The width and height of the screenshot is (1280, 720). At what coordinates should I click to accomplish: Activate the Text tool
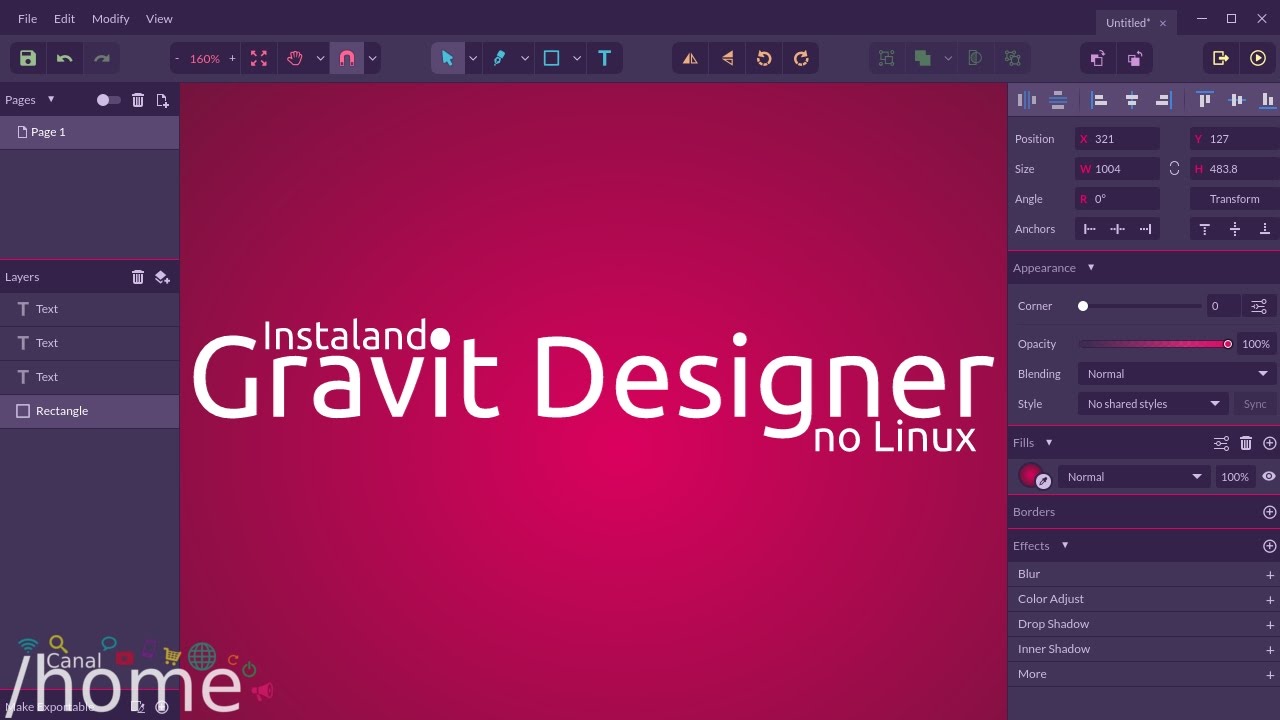[x=605, y=58]
